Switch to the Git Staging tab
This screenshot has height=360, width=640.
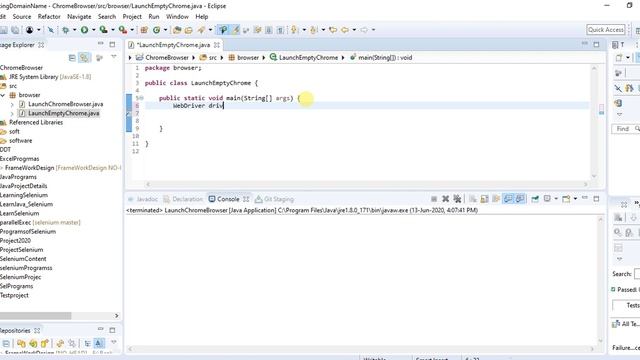coord(274,199)
